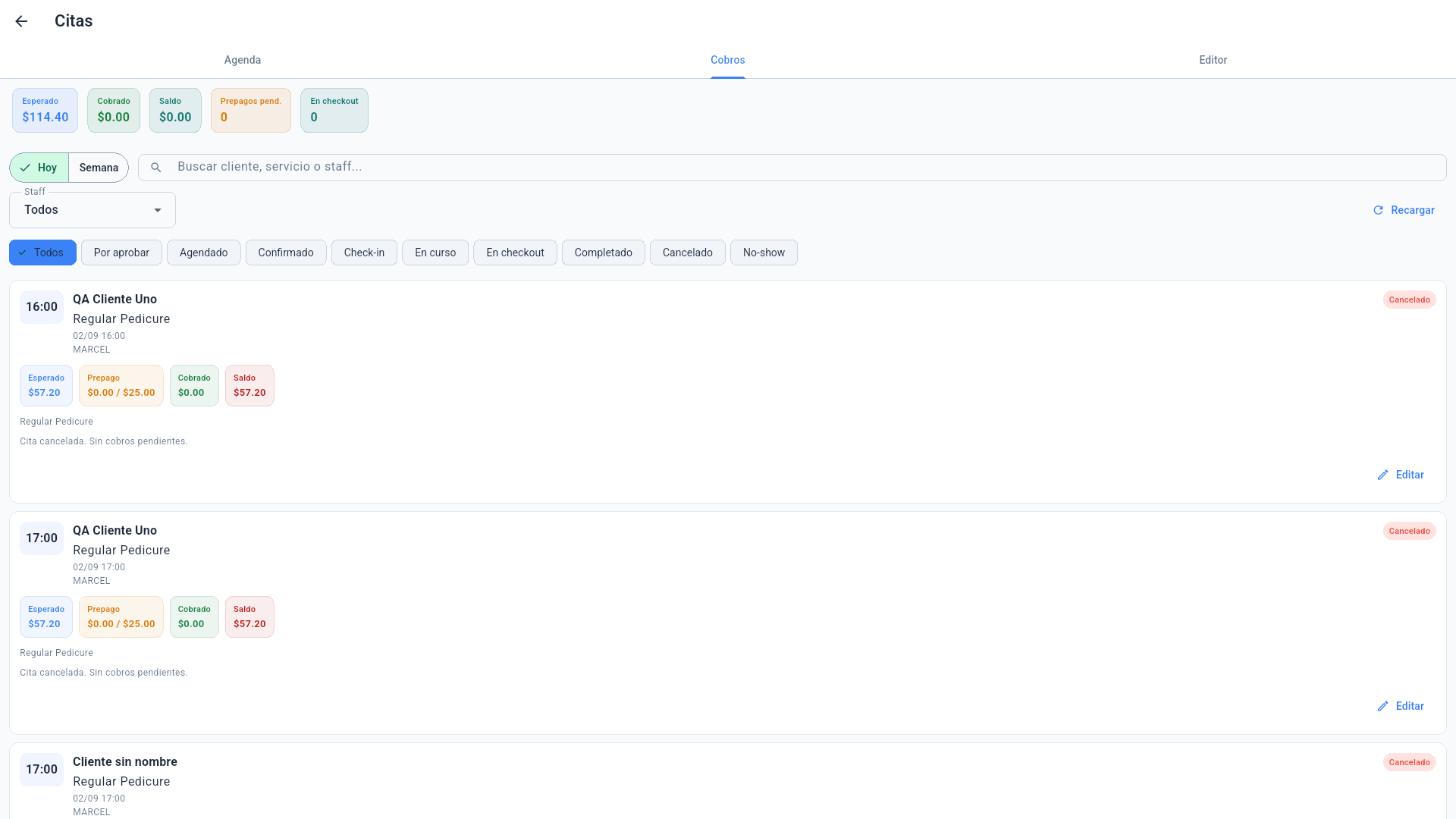This screenshot has width=1456, height=819.
Task: Click the 17:00 time box for Cliente sin nombre
Action: click(42, 770)
